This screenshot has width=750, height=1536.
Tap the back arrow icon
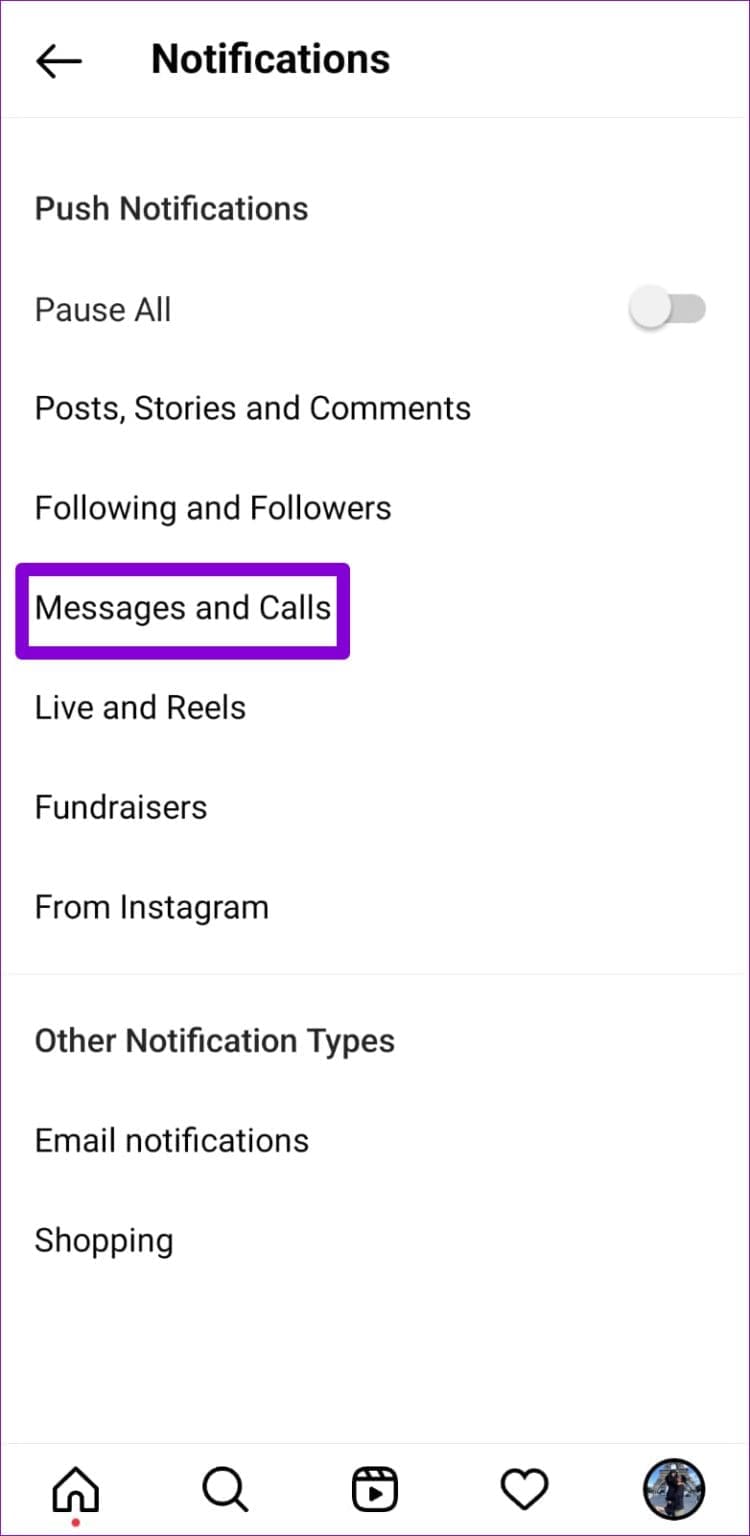click(58, 60)
